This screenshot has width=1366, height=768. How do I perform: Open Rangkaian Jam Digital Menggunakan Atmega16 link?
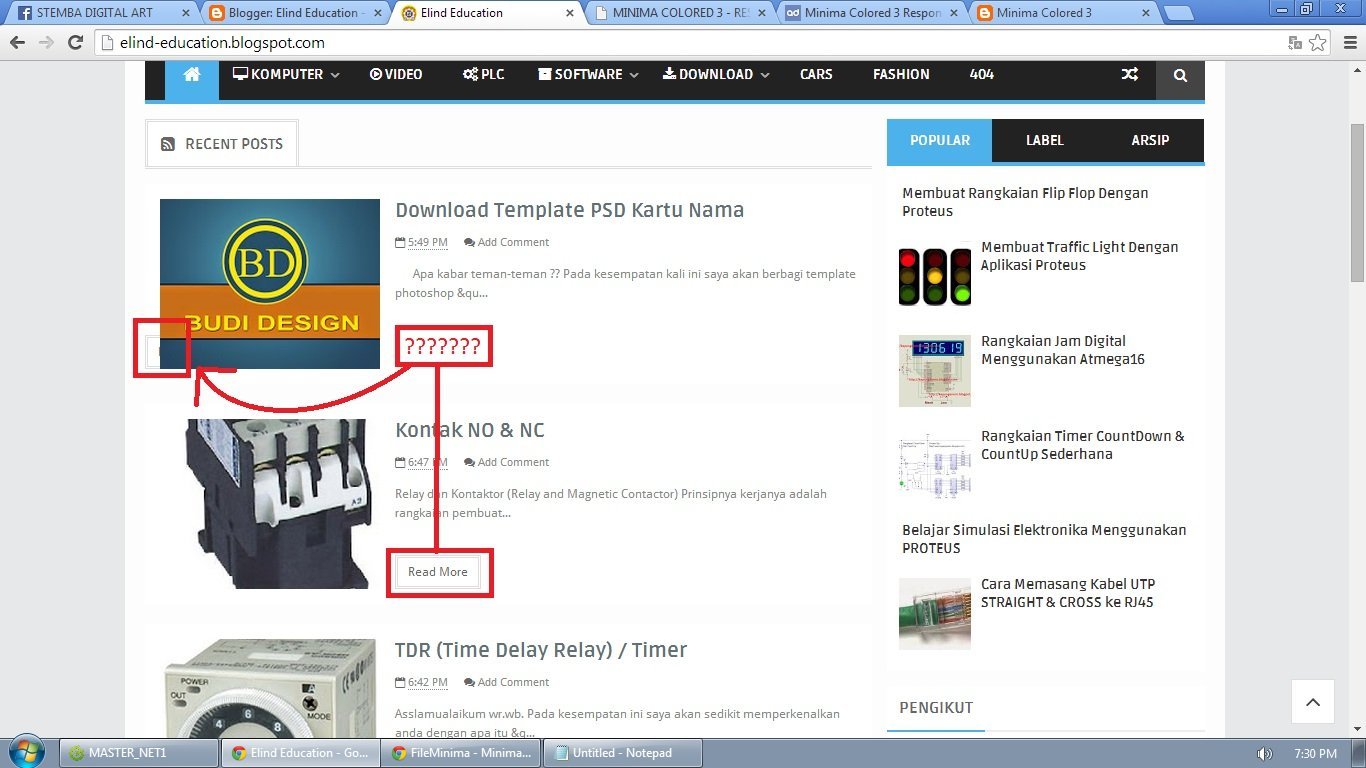1063,350
